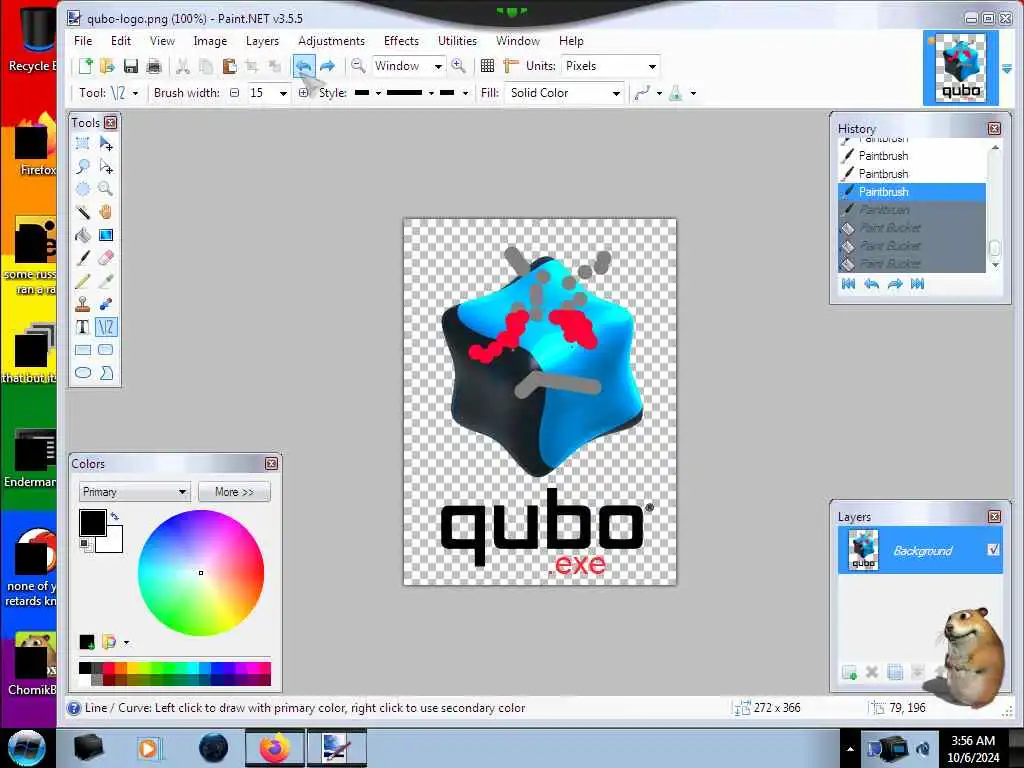The width and height of the screenshot is (1024, 768).
Task: Select the Rectangle Select tool
Action: coord(82,143)
